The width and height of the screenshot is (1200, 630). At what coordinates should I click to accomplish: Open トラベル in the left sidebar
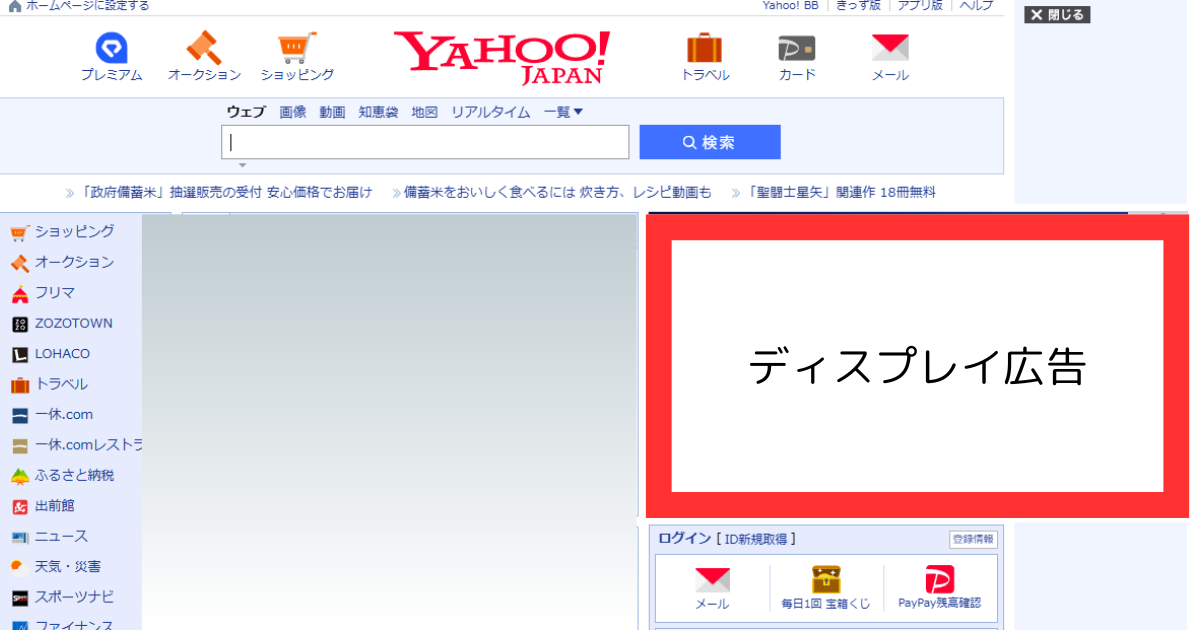[49, 385]
